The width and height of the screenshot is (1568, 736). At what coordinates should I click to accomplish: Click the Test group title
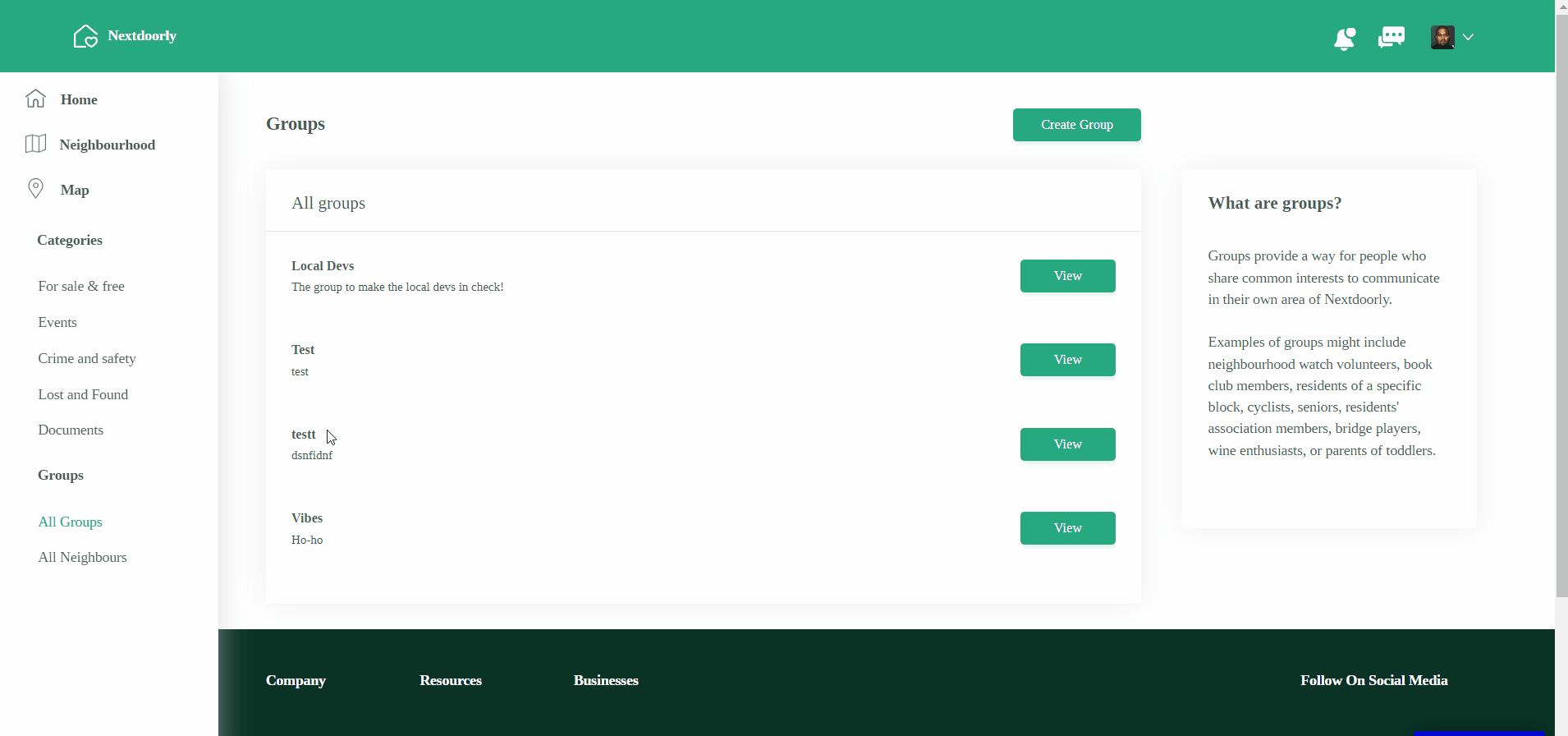[303, 350]
